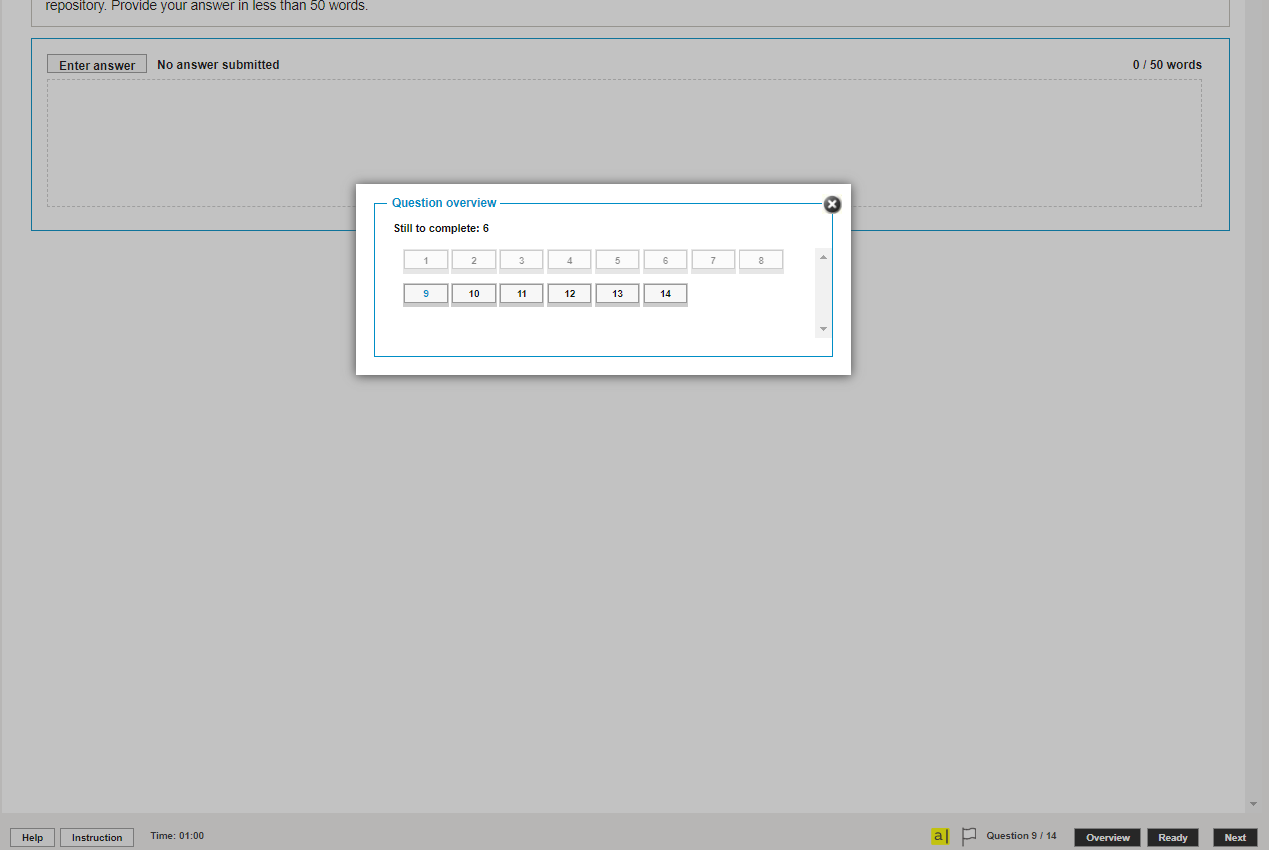Screen dimensions: 1269x850
Task: Flag this question with flag icon
Action: [968, 836]
